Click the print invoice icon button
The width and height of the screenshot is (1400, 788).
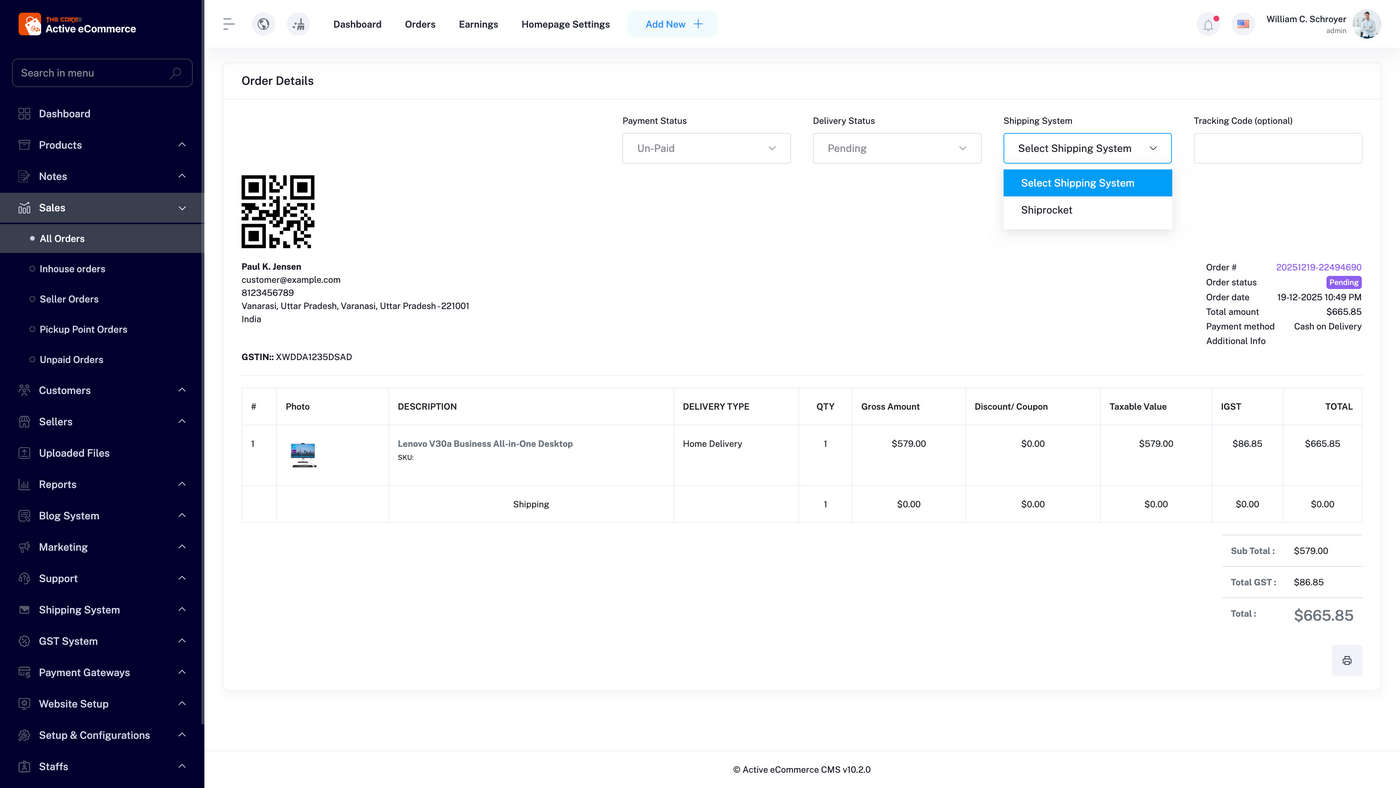point(1347,660)
